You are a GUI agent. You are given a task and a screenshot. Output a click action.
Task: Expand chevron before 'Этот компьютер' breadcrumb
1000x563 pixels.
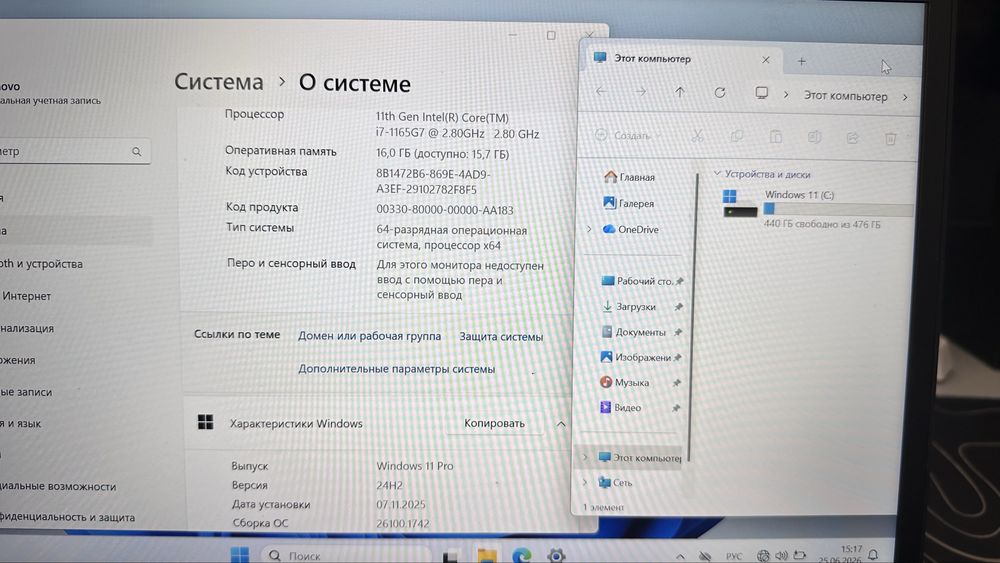[786, 94]
